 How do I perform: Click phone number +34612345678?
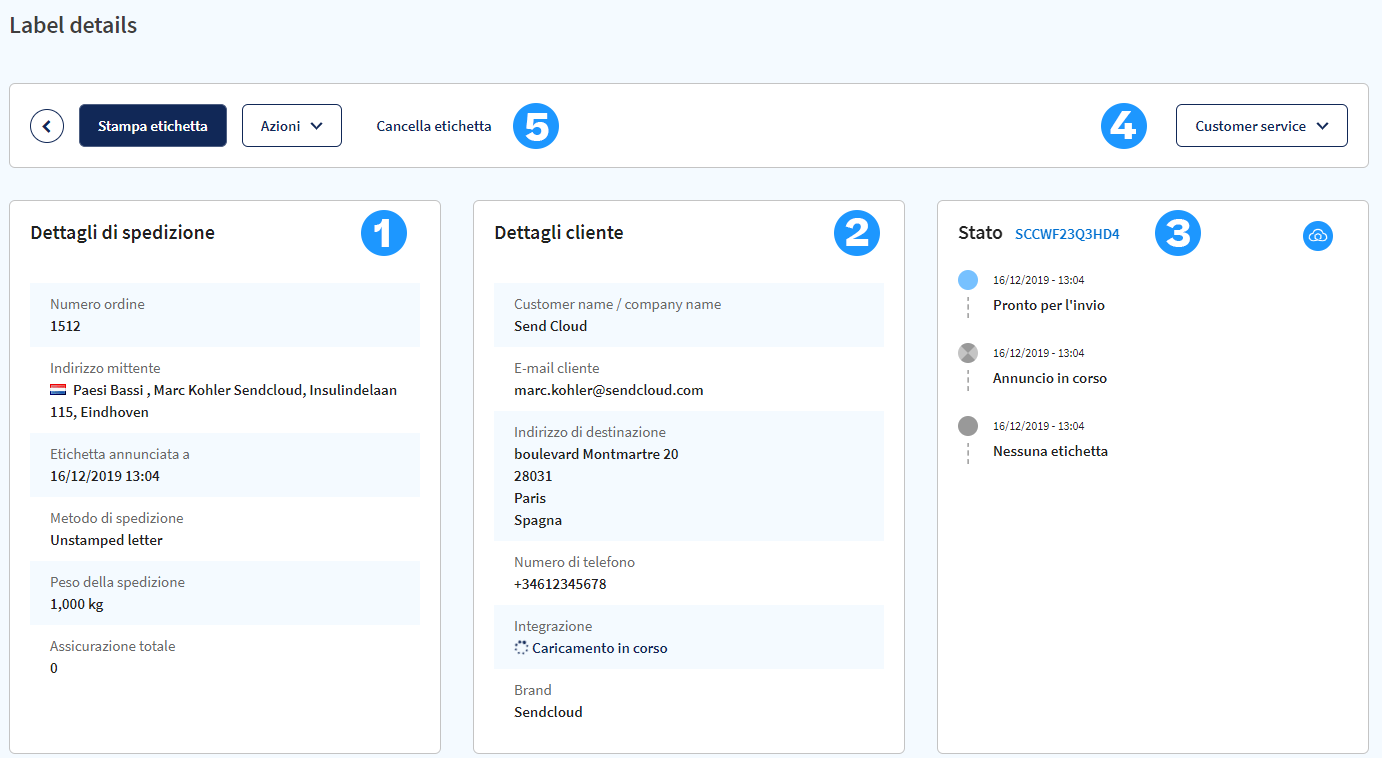pyautogui.click(x=560, y=584)
